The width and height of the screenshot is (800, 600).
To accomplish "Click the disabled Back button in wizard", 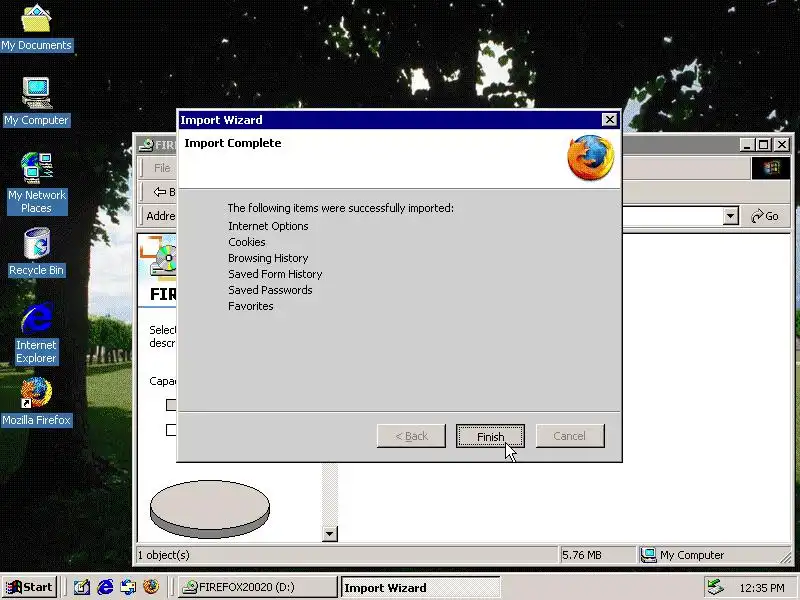I will (411, 436).
